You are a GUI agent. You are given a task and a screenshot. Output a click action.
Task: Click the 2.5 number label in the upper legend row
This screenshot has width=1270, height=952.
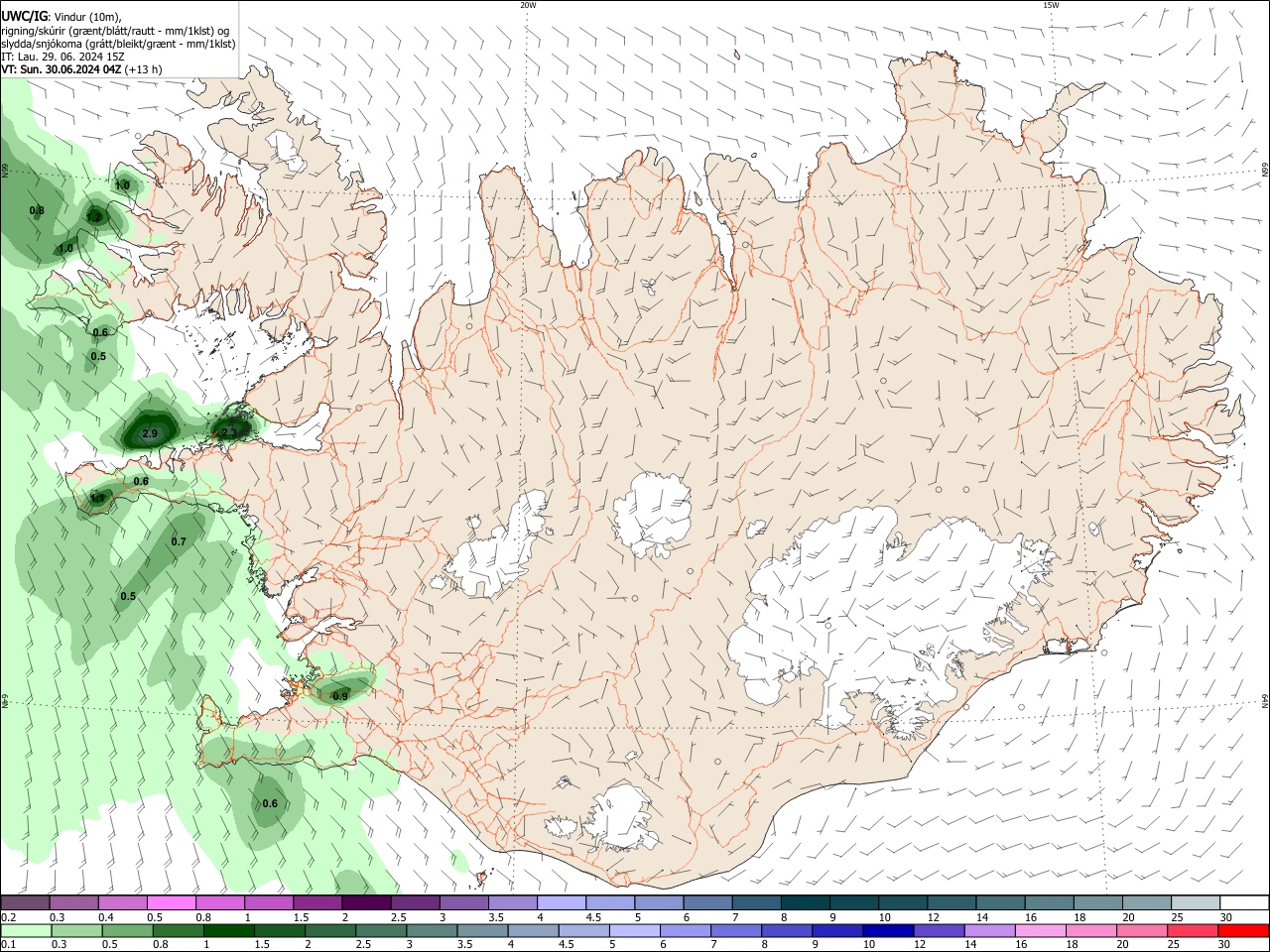click(x=398, y=917)
